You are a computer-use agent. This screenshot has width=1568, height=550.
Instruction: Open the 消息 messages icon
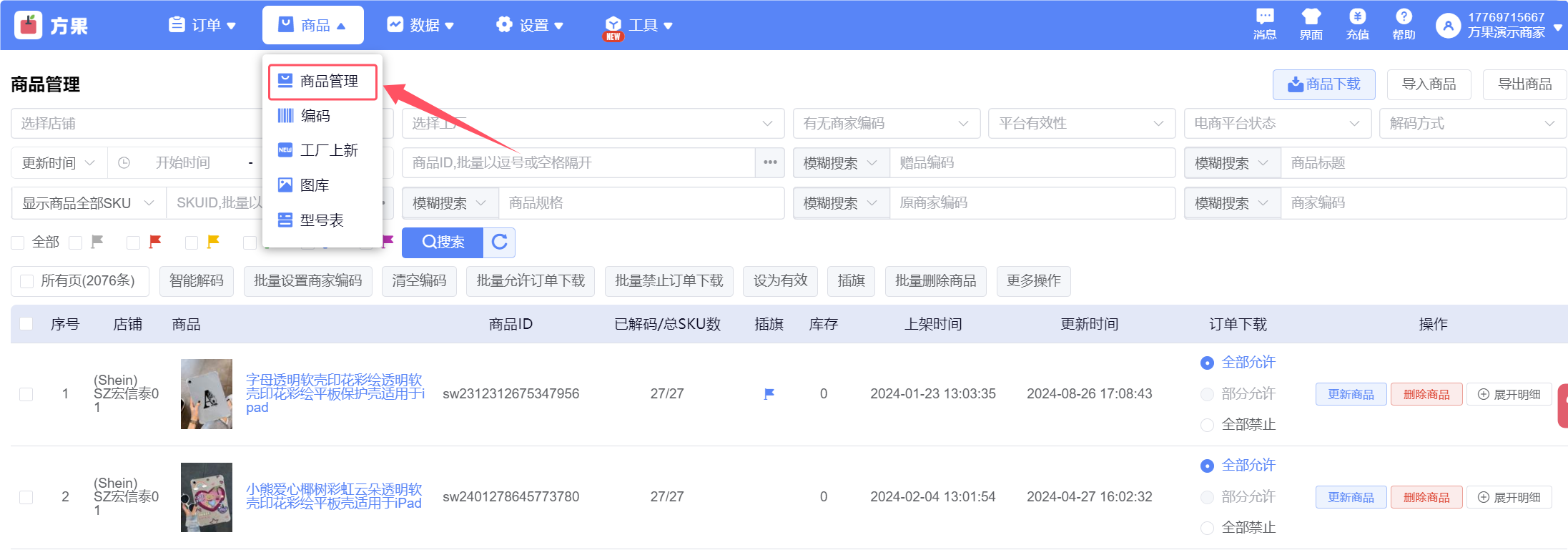coord(1264,24)
